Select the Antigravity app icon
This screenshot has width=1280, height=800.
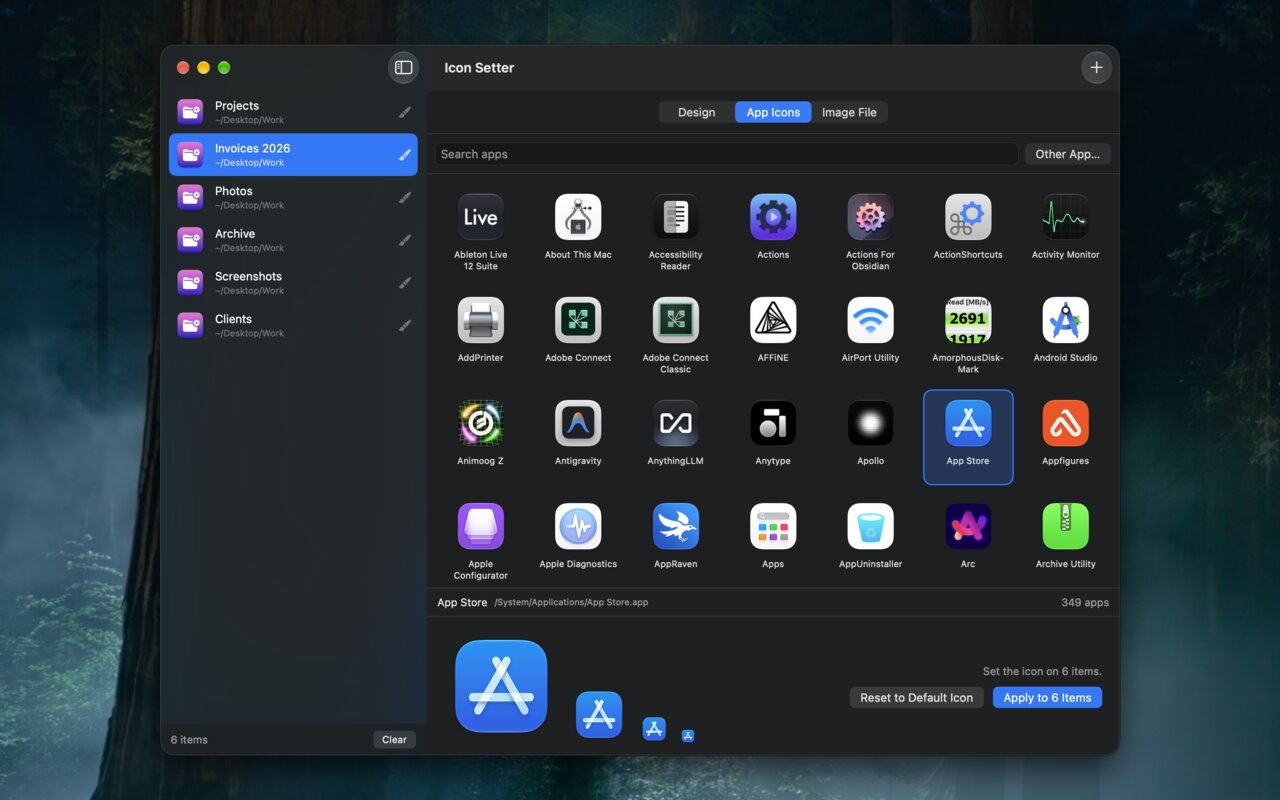click(x=578, y=423)
